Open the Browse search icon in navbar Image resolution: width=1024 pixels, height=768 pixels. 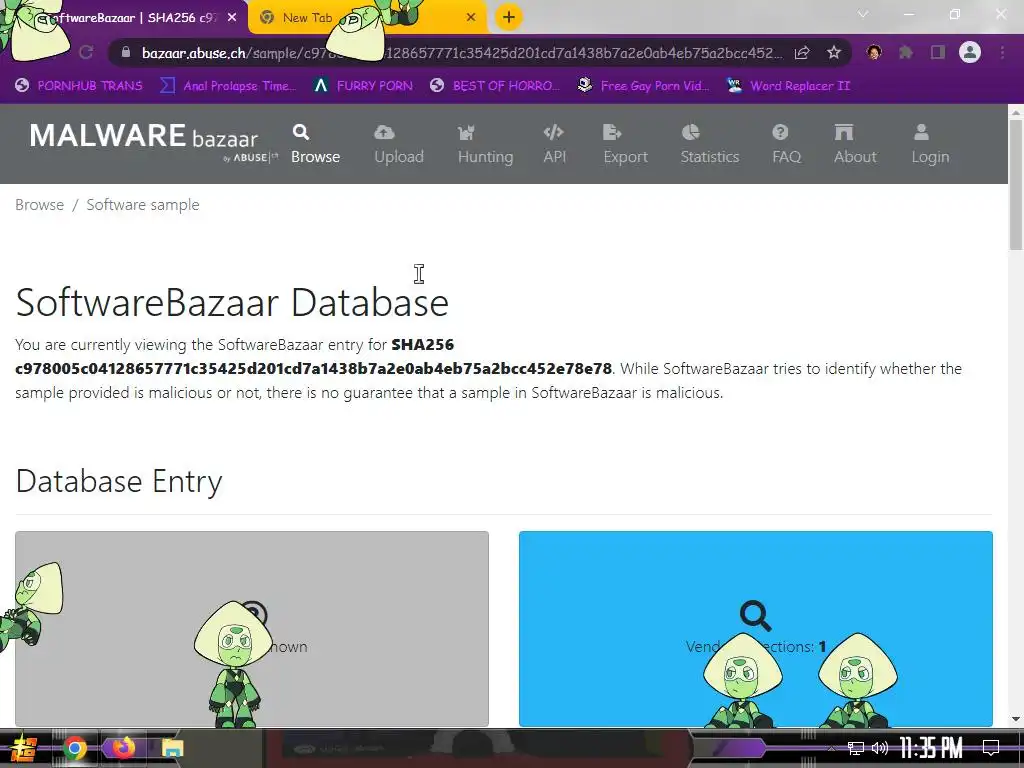point(300,133)
